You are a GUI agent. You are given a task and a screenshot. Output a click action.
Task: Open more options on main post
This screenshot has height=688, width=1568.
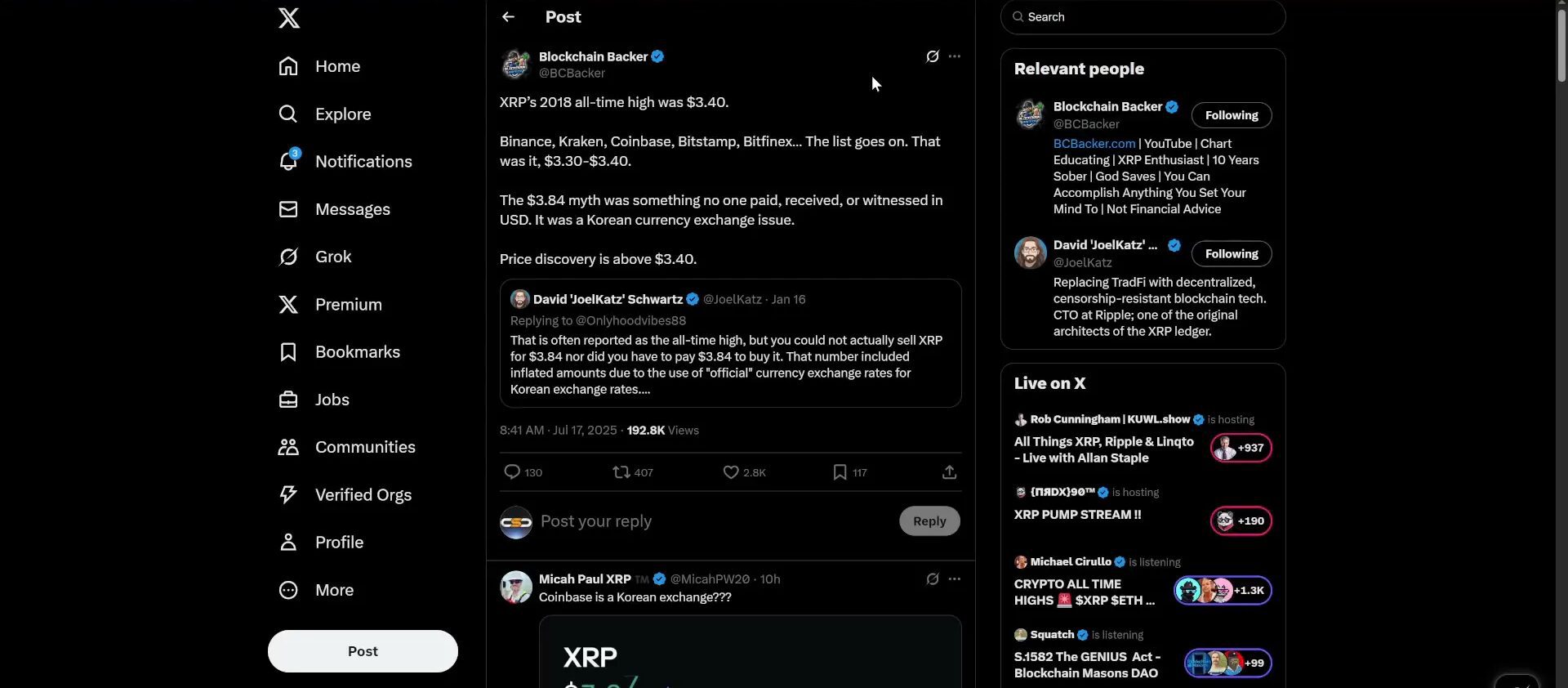pos(955,56)
